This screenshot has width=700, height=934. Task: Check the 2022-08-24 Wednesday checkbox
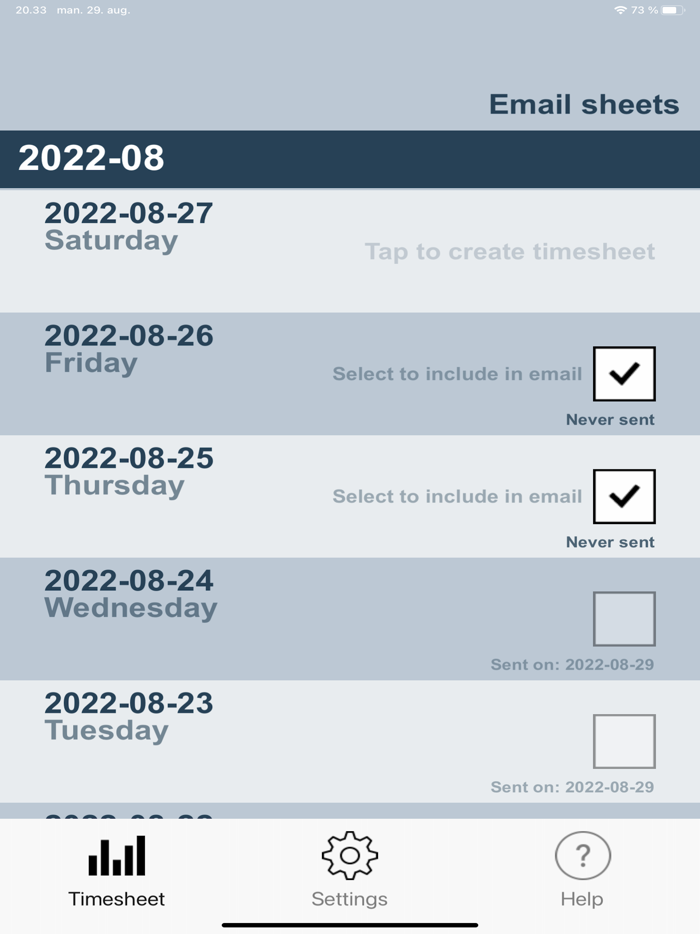pyautogui.click(x=624, y=618)
